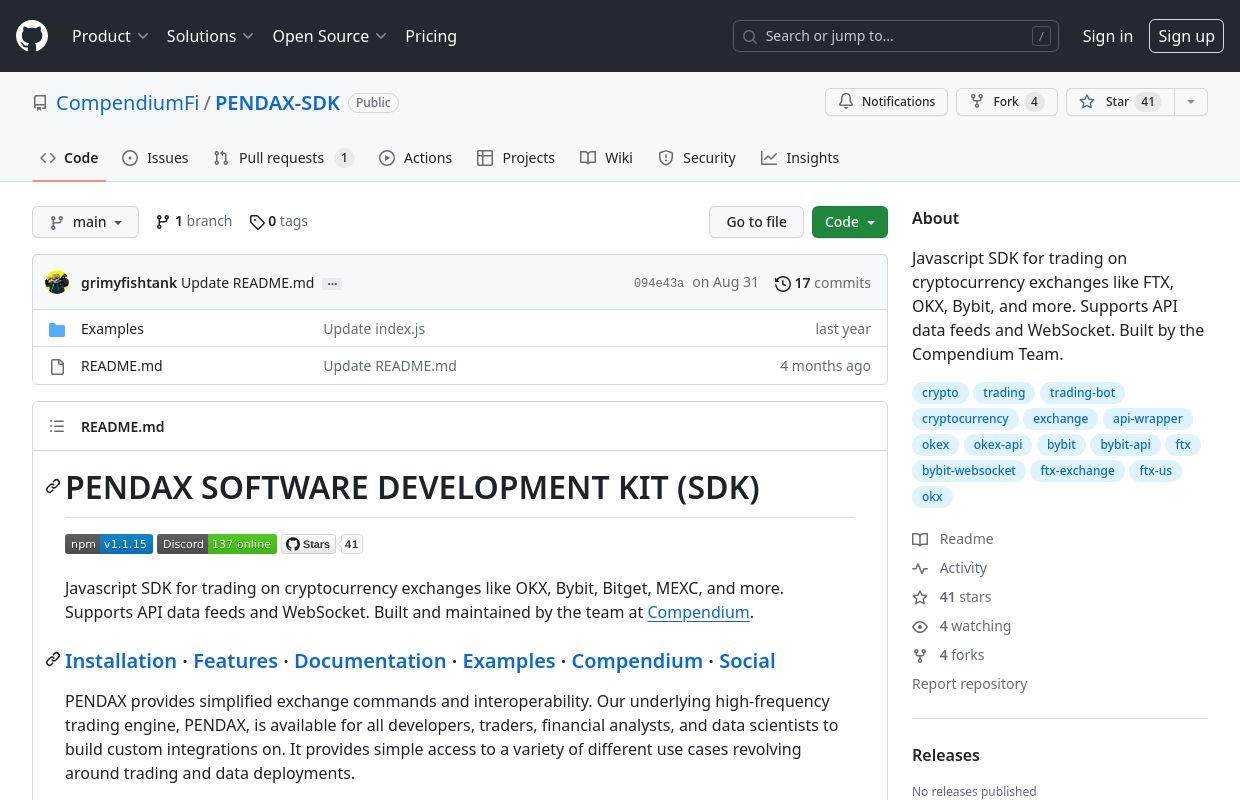Open the Readme link in About sidebar

(x=953, y=539)
